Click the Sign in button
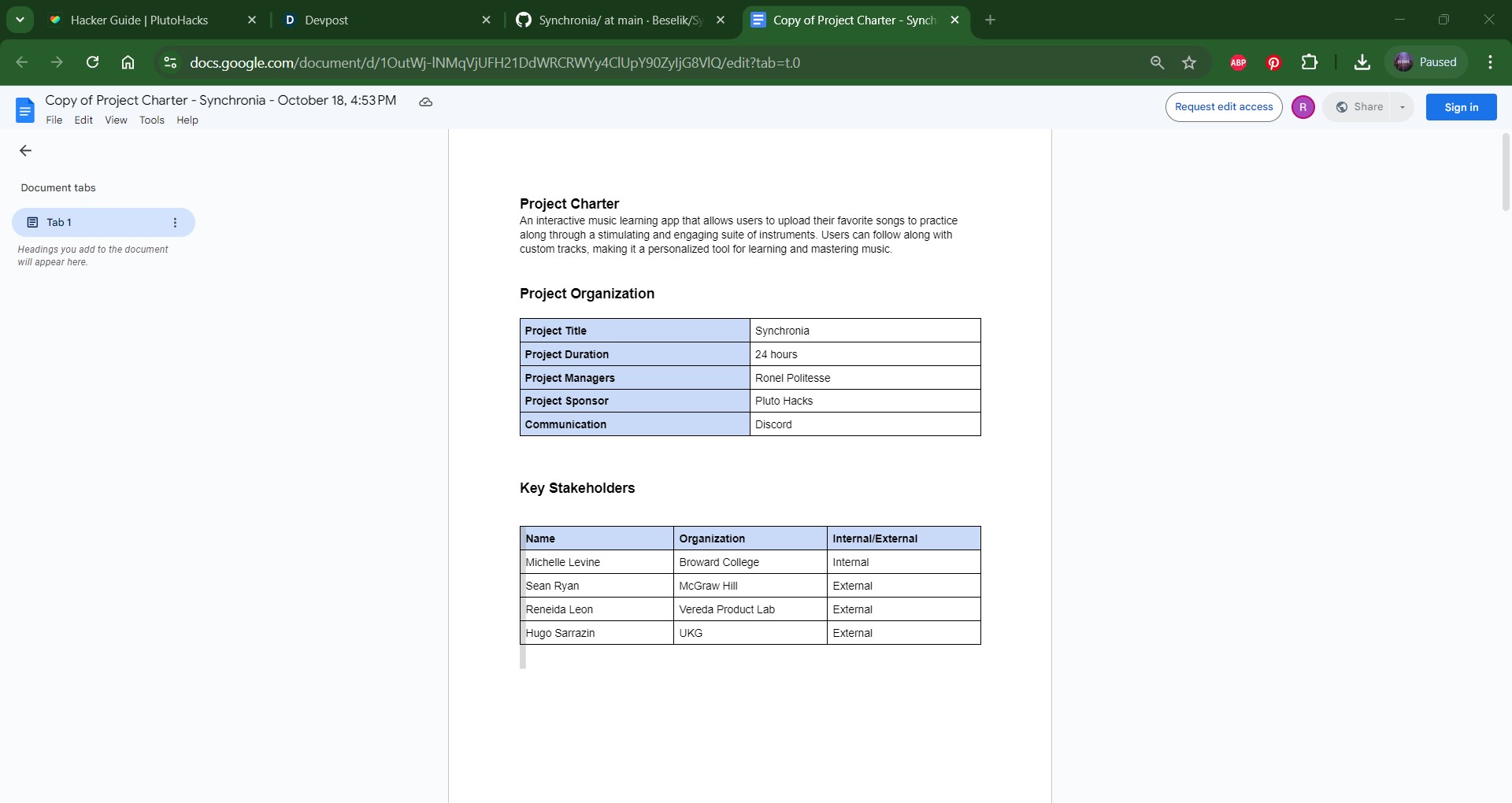The height and width of the screenshot is (803, 1512). (1461, 107)
